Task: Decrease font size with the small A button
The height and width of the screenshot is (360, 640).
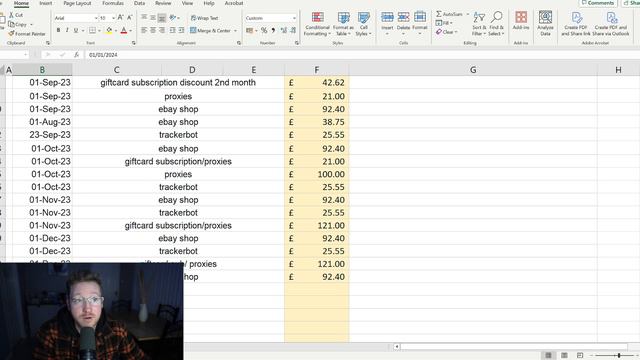Action: click(129, 18)
